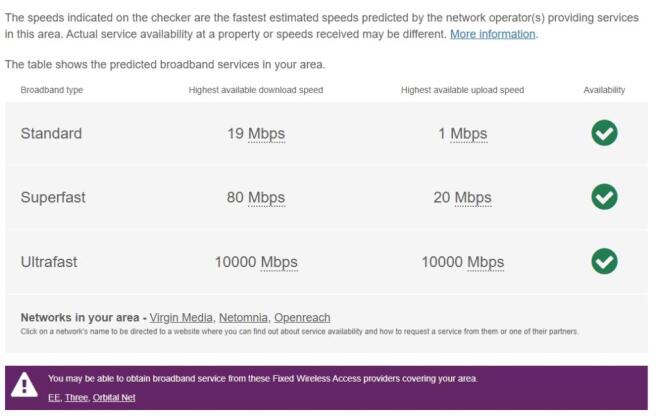Image resolution: width=656 pixels, height=417 pixels.
Task: Click Mbps abbreviation beside 1 upload speed
Action: (x=469, y=134)
